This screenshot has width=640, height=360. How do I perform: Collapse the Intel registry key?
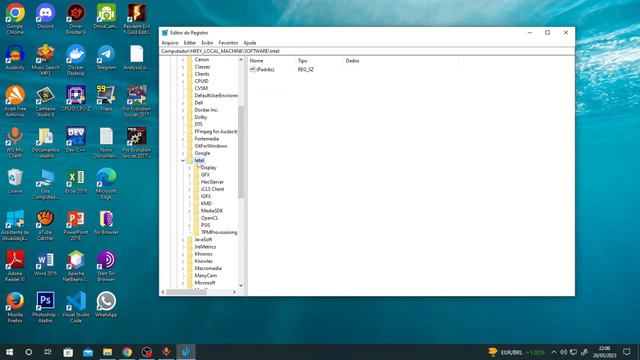click(x=183, y=160)
